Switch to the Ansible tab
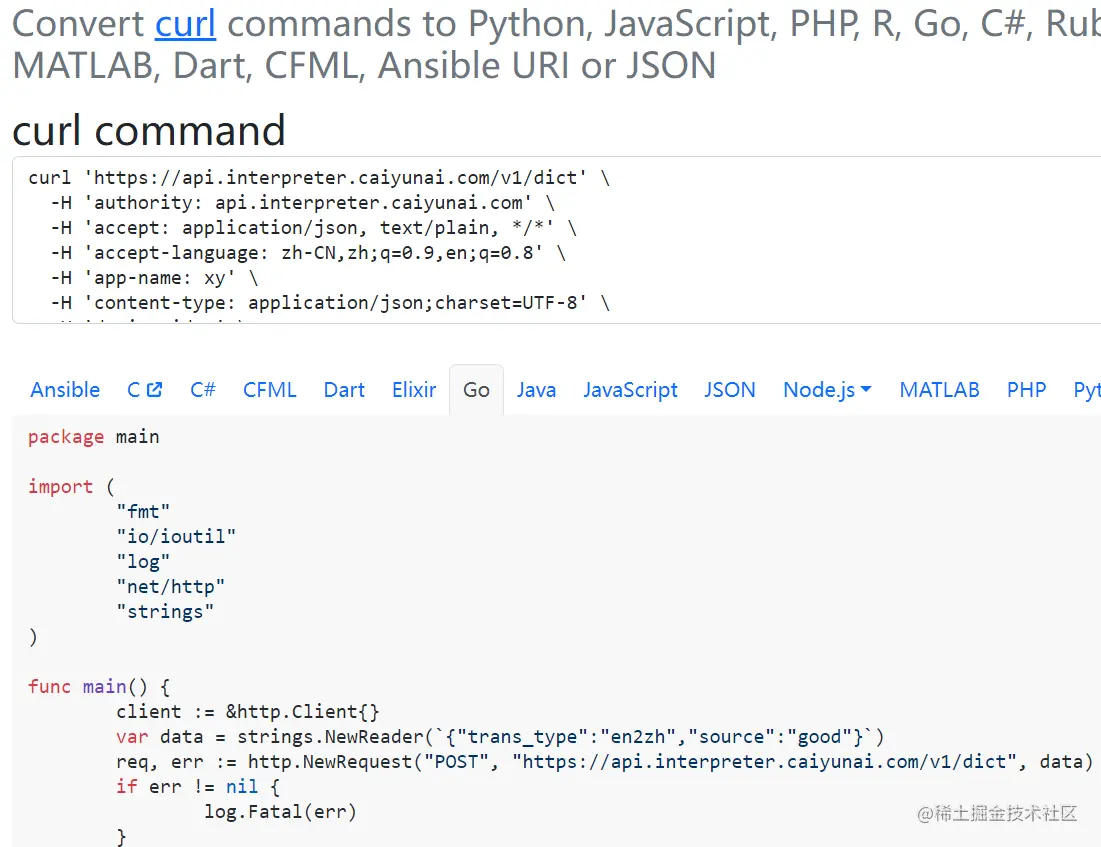1101x847 pixels. [x=65, y=390]
